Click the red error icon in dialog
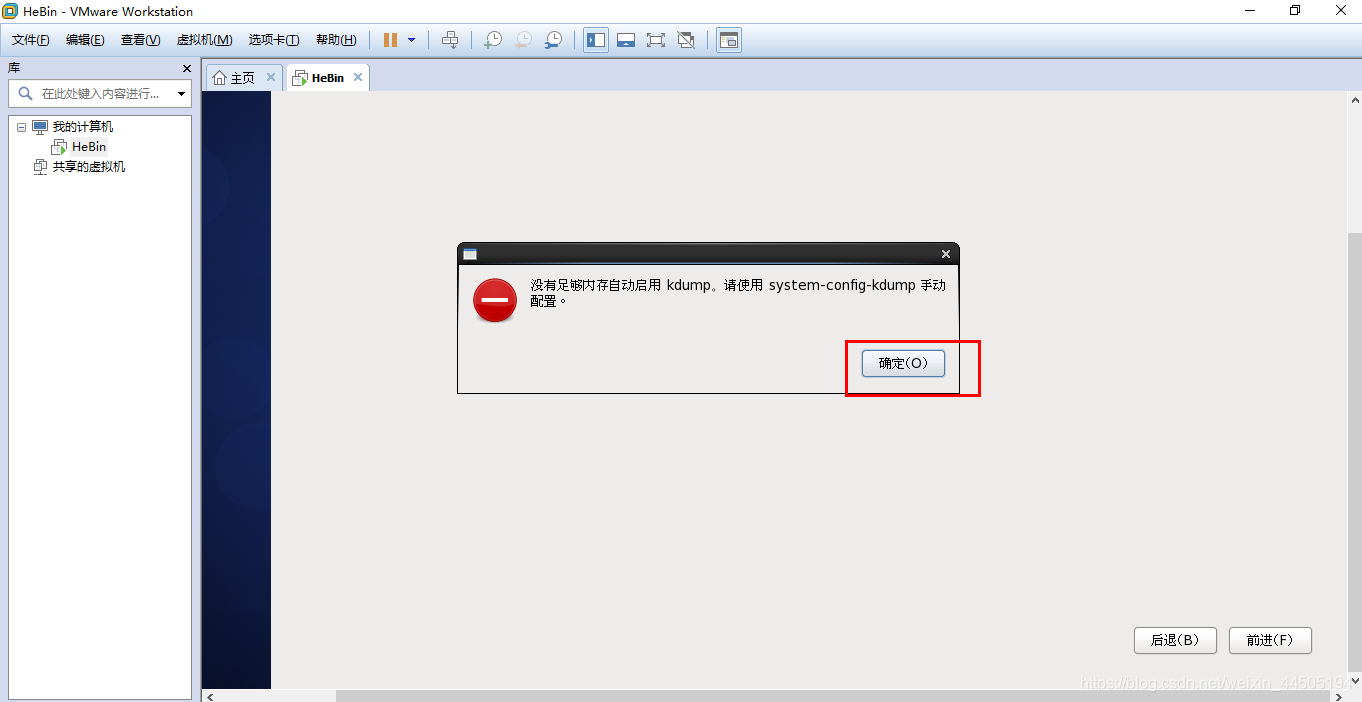Image resolution: width=1362 pixels, height=702 pixels. 495,300
